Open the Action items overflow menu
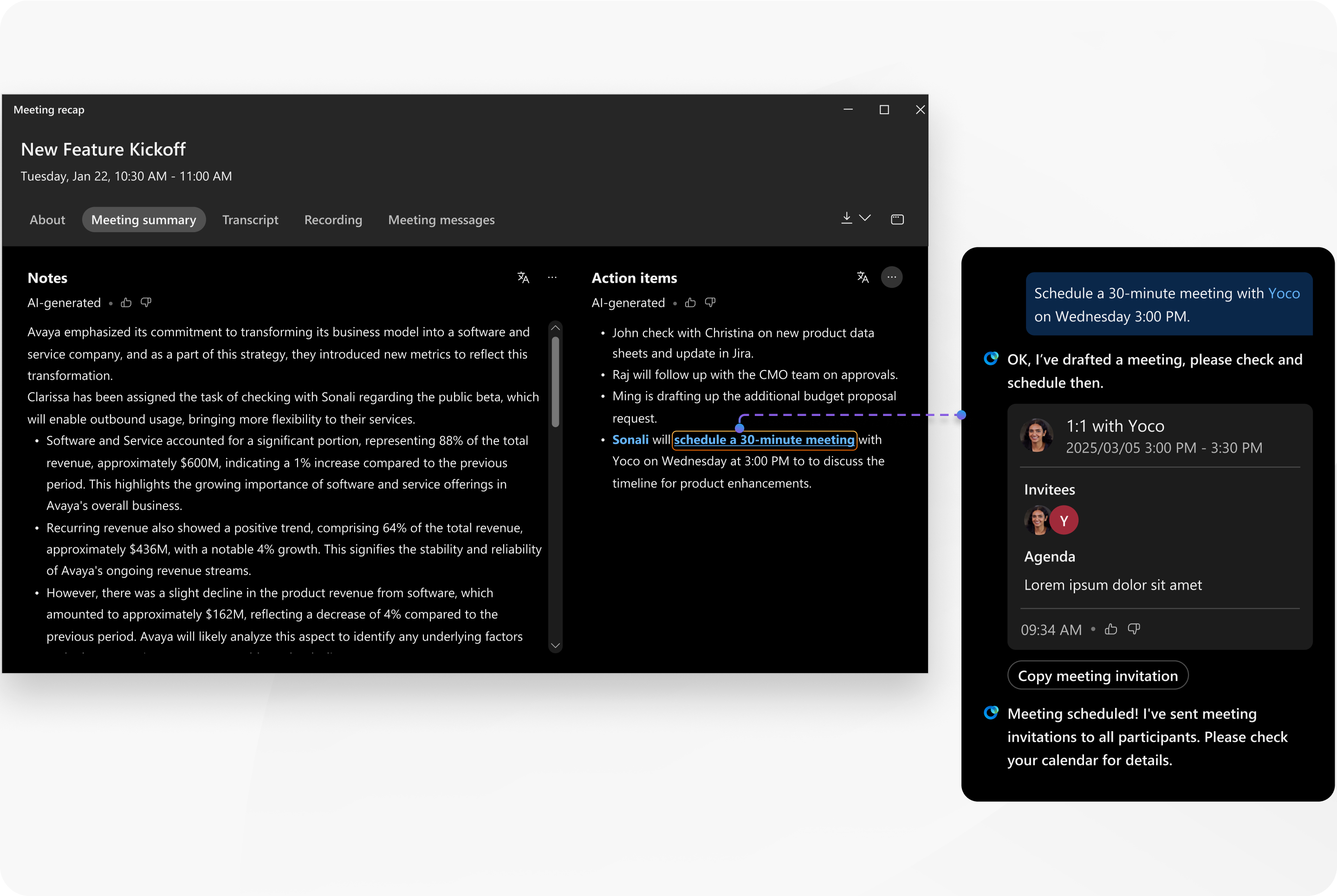Viewport: 1337px width, 896px height. coord(892,277)
